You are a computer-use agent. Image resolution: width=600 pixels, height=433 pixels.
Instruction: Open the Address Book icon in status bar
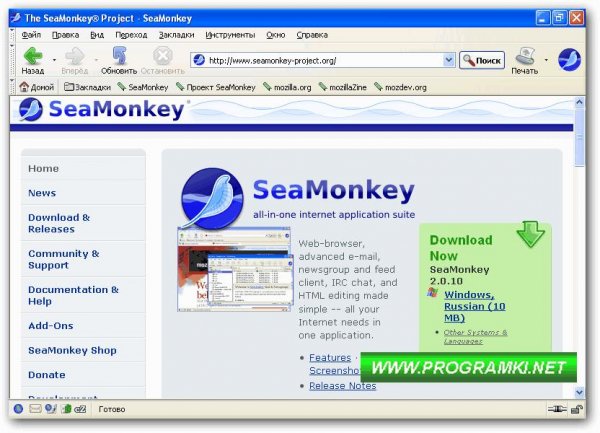(67, 409)
